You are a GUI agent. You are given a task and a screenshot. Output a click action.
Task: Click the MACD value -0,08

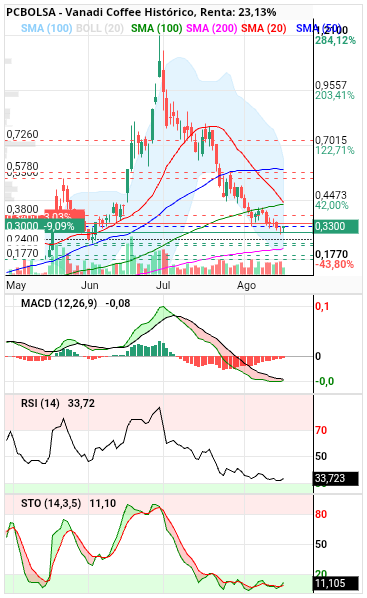click(118, 304)
